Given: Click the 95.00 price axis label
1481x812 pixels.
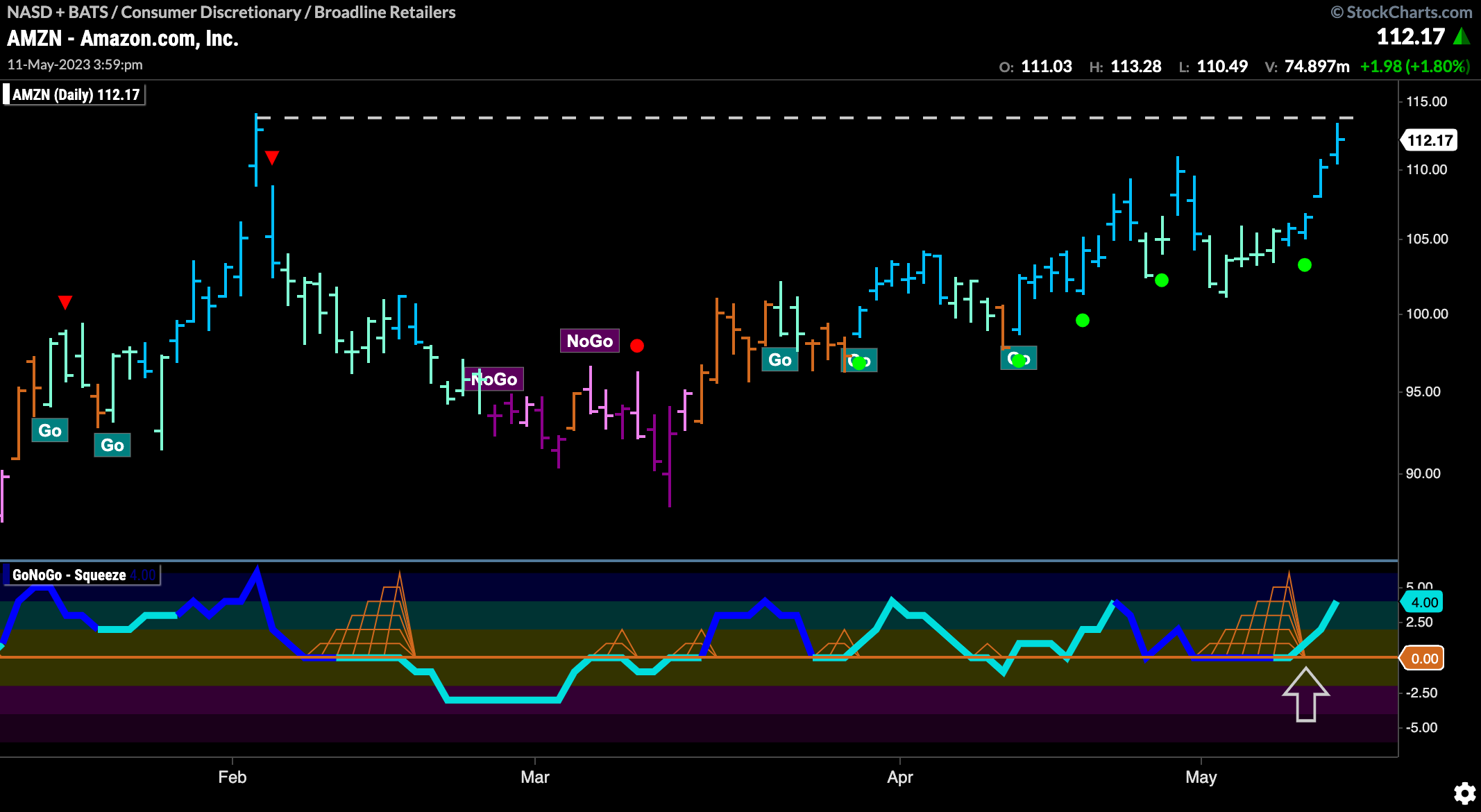Looking at the screenshot, I should (1423, 391).
